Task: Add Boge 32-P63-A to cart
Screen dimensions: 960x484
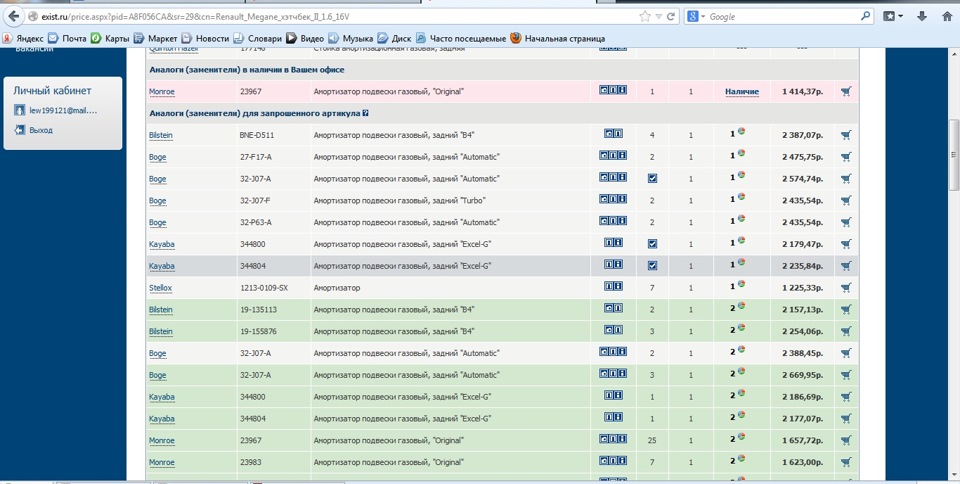Action: pyautogui.click(x=846, y=222)
